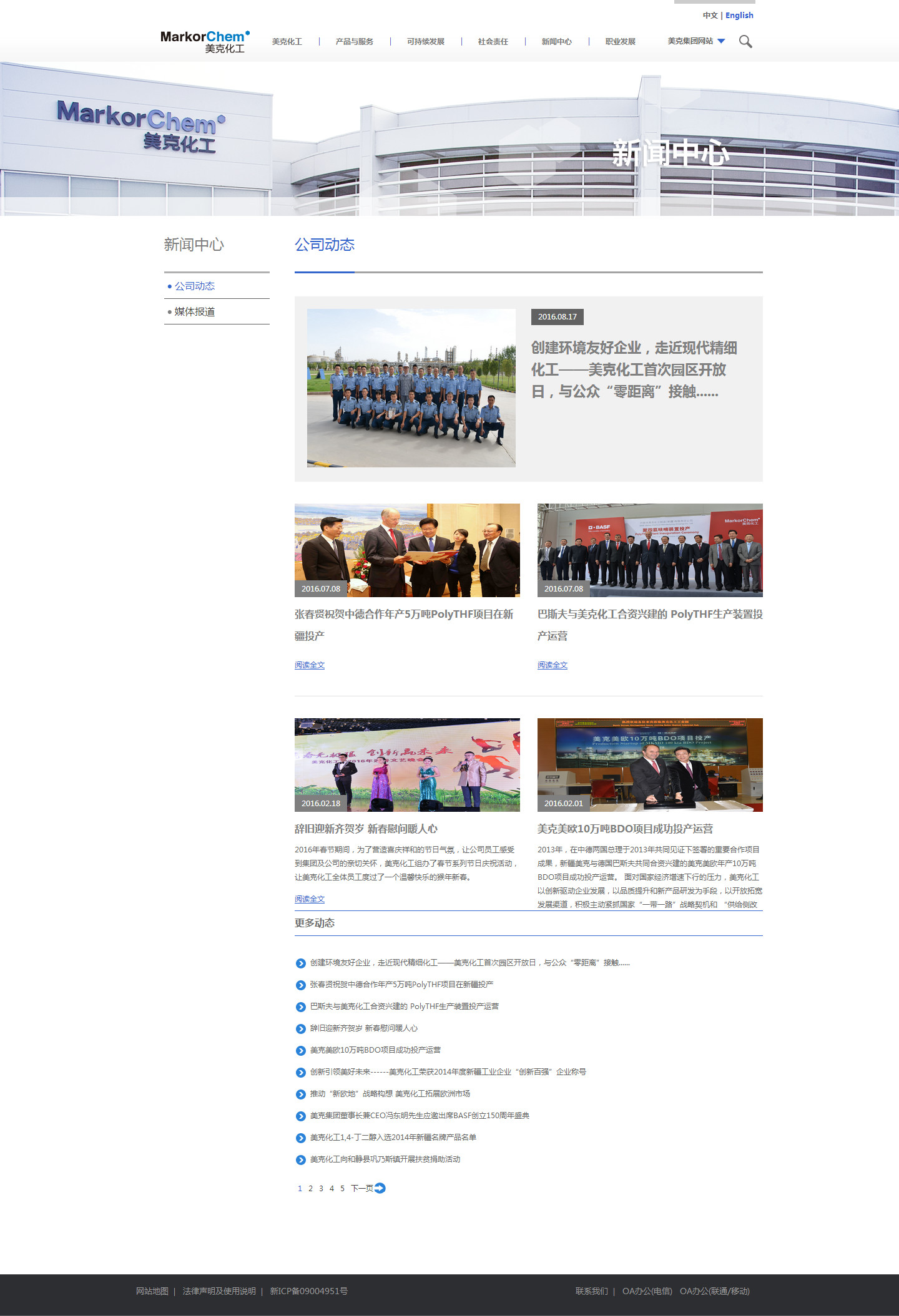The image size is (899, 1316).
Task: Open the 张春贤祝贺中德合作 card headline
Action: click(404, 625)
